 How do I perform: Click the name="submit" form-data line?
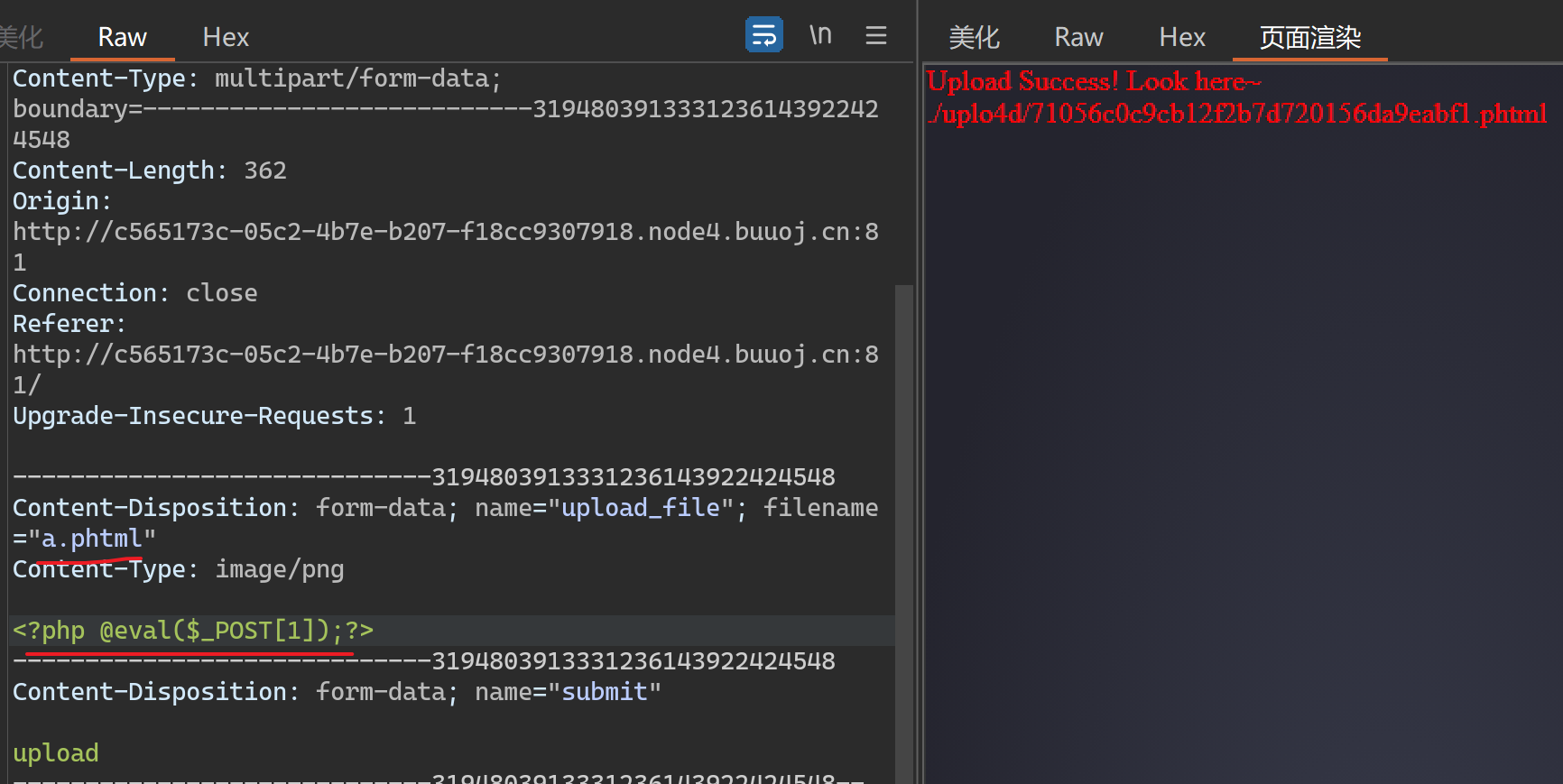(338, 692)
